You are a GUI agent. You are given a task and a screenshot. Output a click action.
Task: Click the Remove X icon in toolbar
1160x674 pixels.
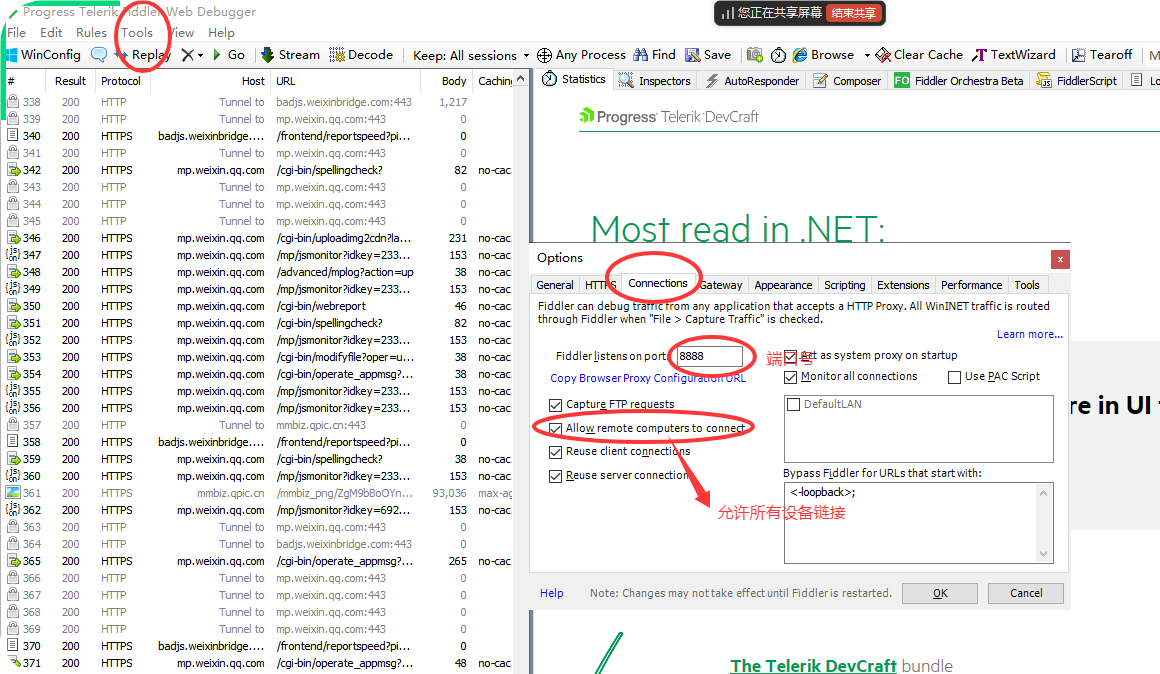(188, 55)
